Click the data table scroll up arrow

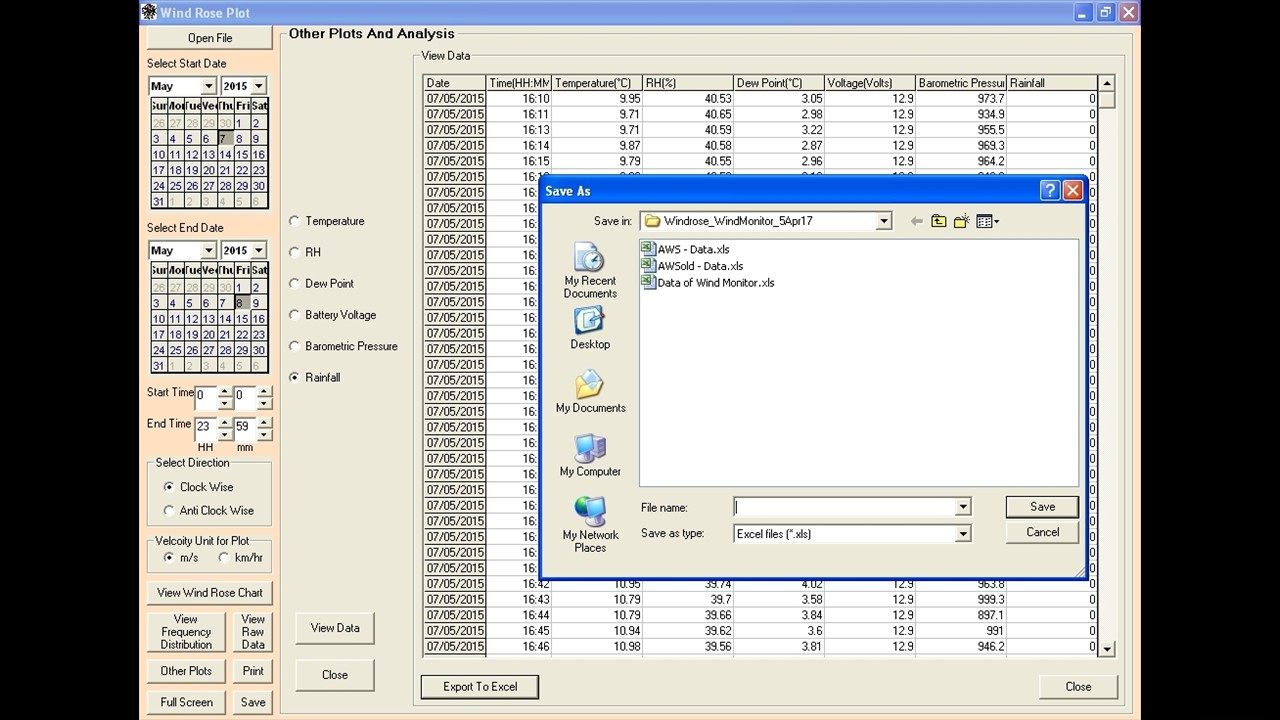click(1106, 83)
